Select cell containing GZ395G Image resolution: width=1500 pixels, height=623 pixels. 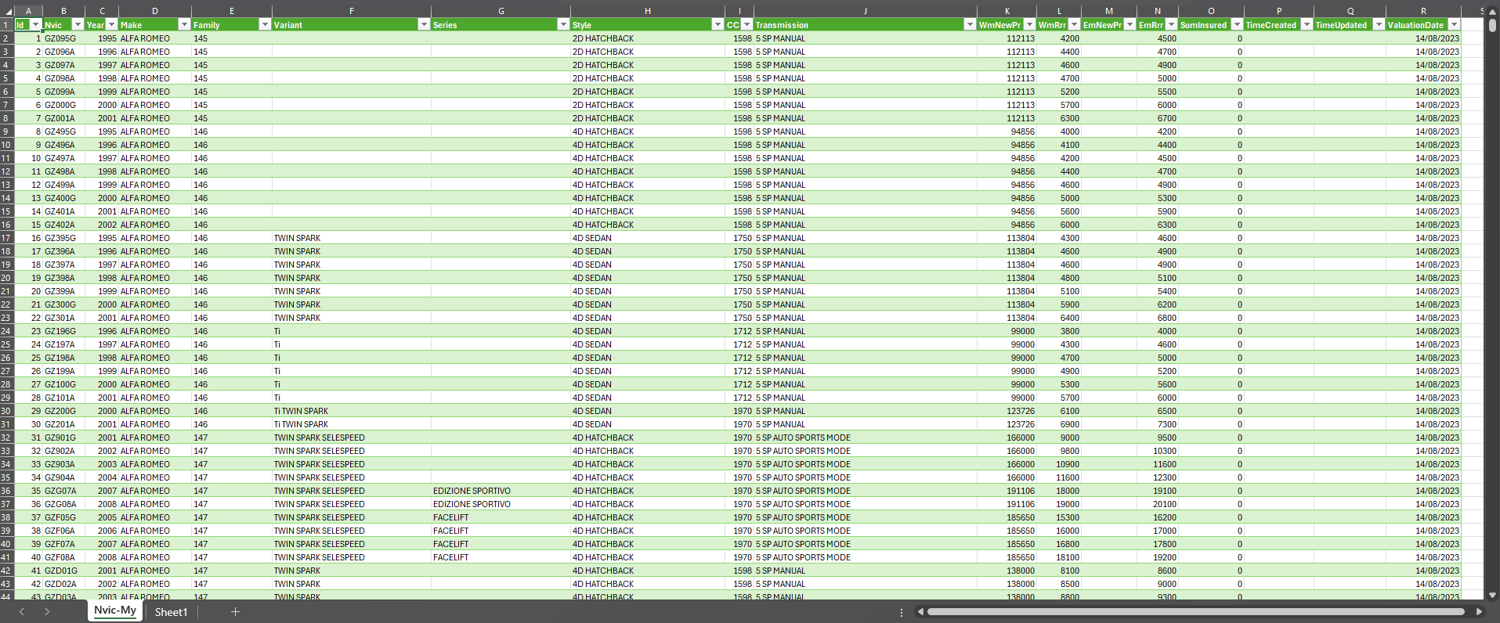coord(63,238)
